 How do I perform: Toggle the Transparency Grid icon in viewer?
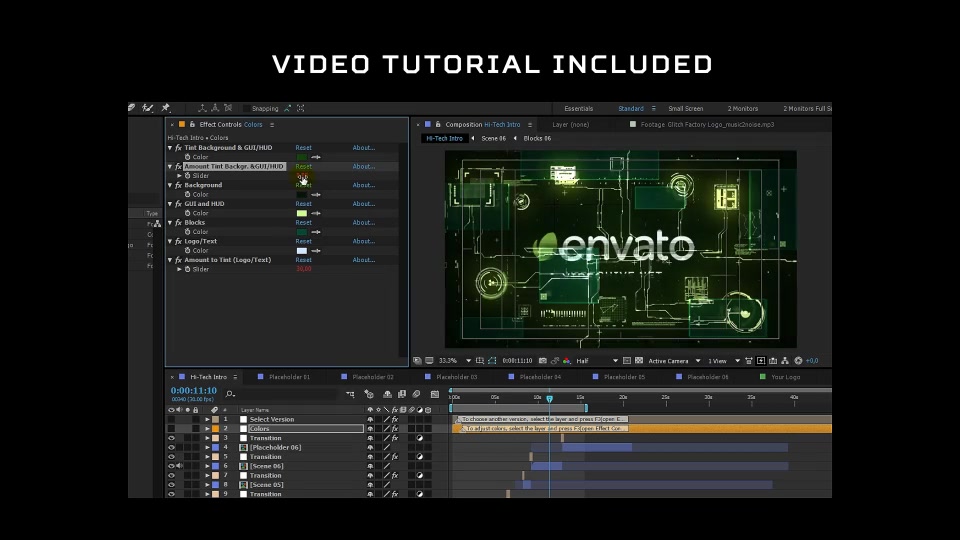639,361
